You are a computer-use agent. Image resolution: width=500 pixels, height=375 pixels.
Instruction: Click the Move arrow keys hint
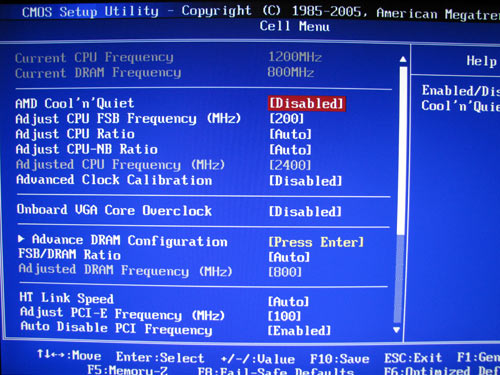(x=69, y=355)
